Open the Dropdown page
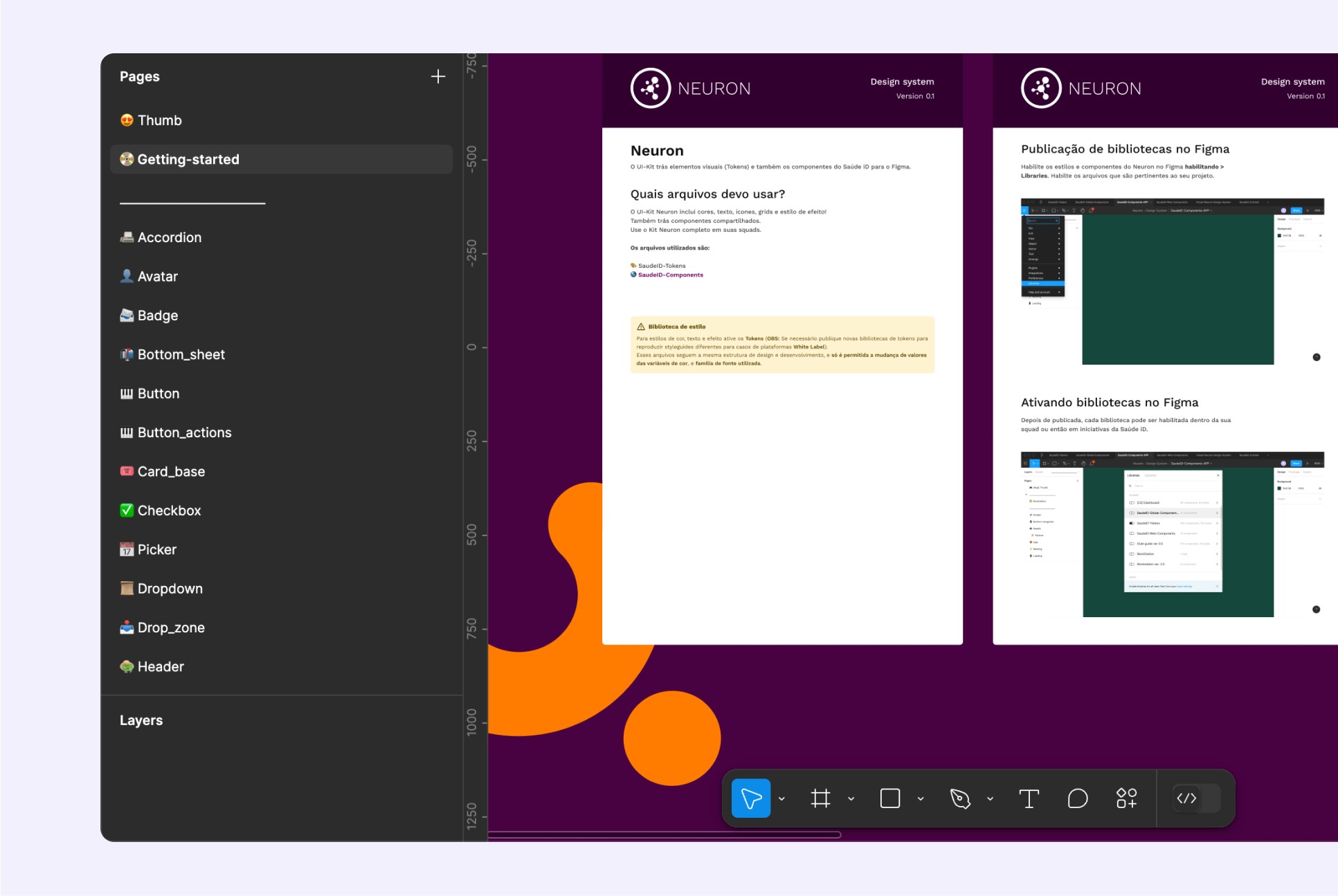This screenshot has width=1338, height=896. pos(282,589)
